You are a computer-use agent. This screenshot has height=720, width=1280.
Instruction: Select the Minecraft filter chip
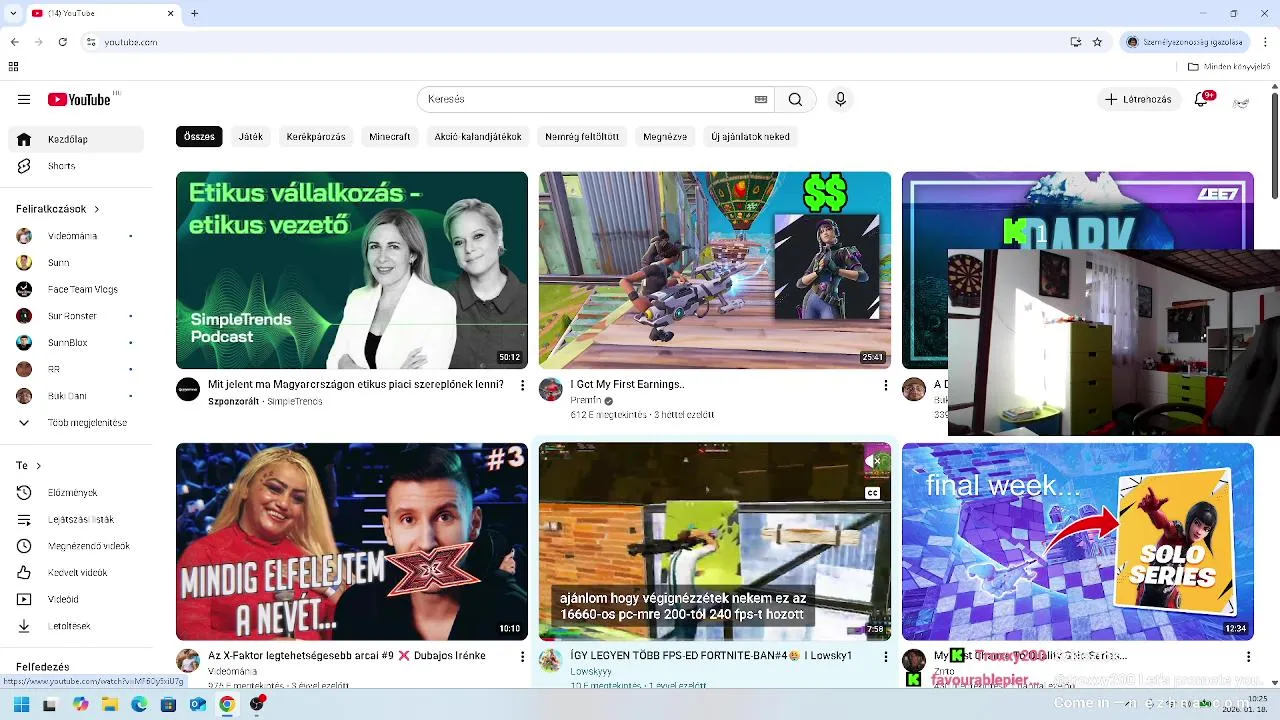[x=390, y=136]
